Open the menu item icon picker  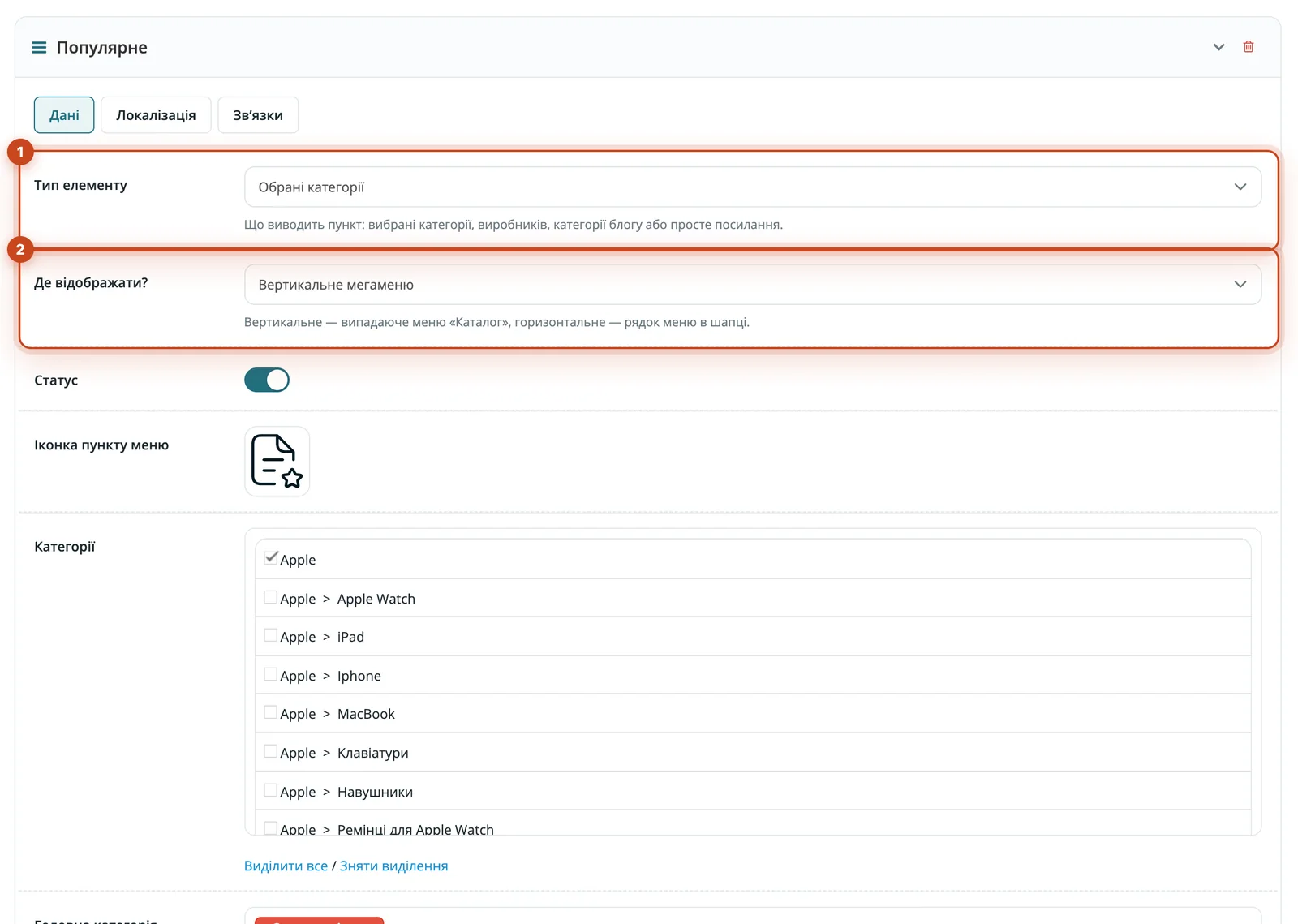(277, 461)
